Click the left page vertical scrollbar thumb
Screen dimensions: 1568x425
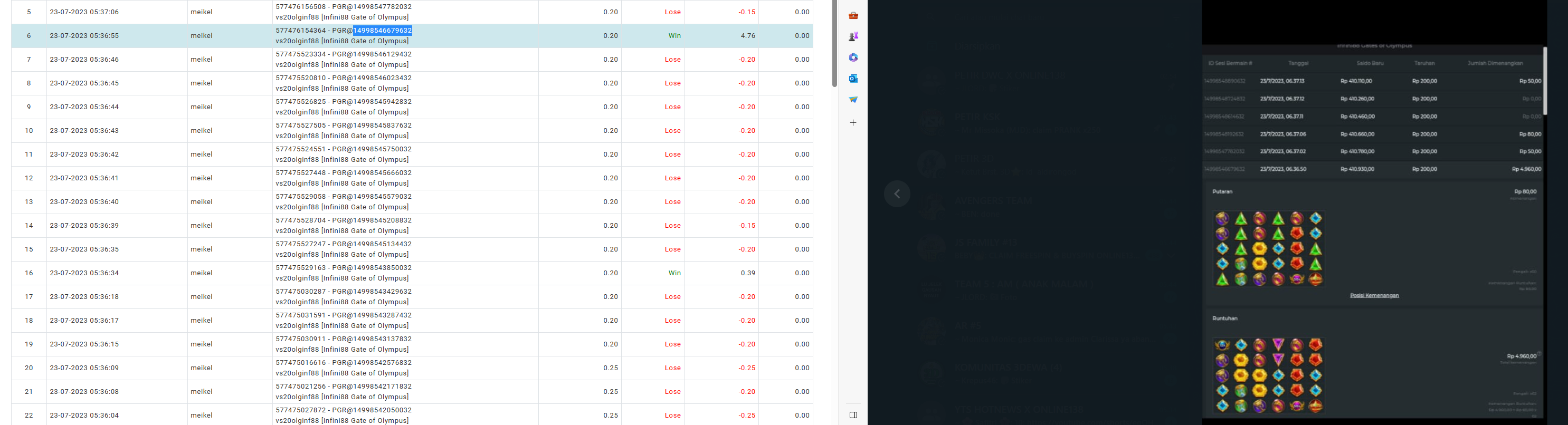click(x=834, y=43)
